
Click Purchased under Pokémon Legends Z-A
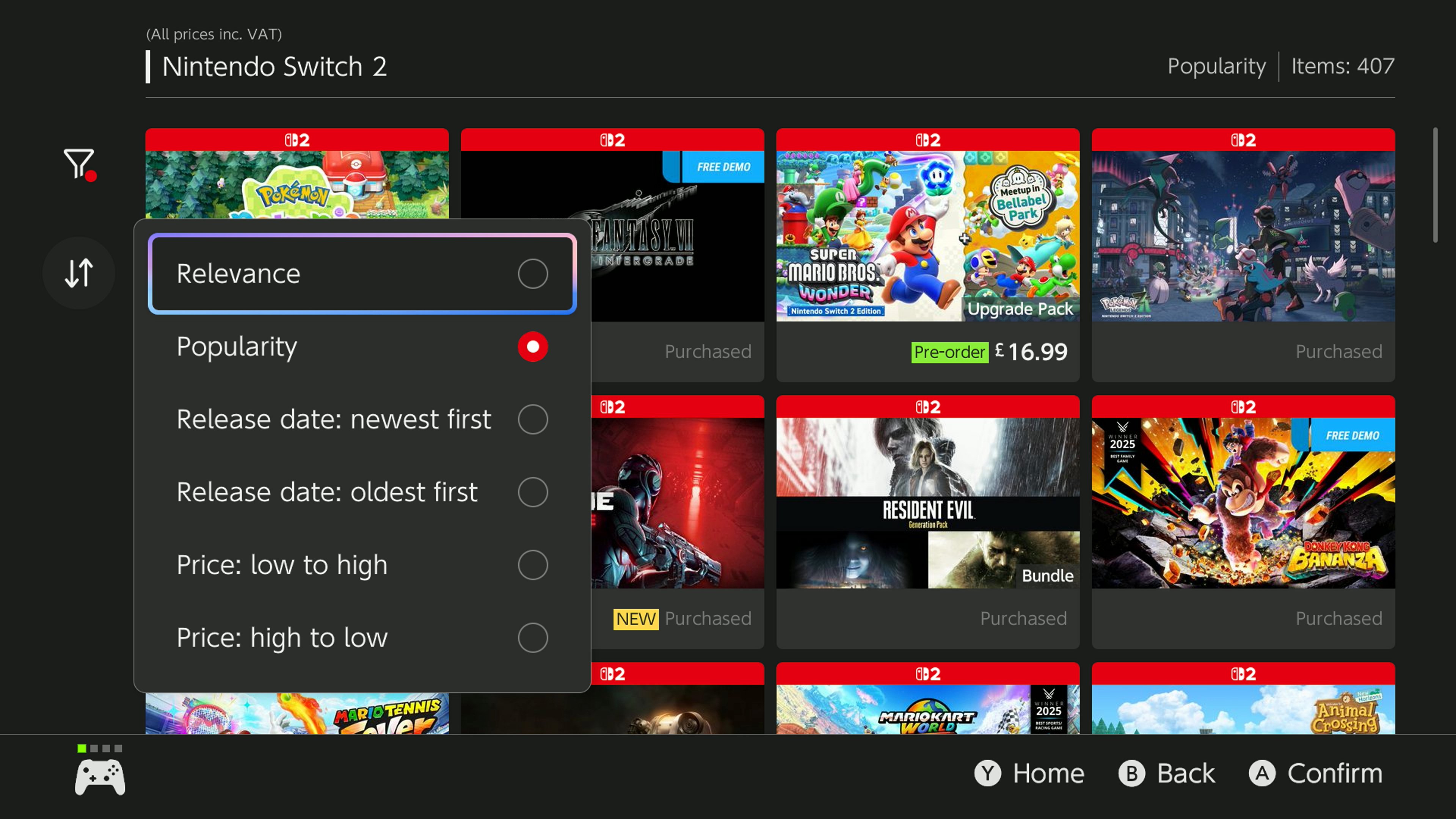click(x=1338, y=352)
